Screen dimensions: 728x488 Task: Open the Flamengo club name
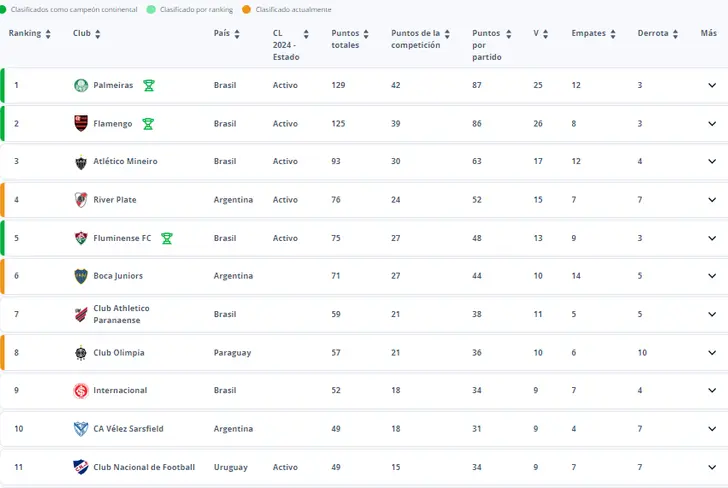tap(112, 124)
